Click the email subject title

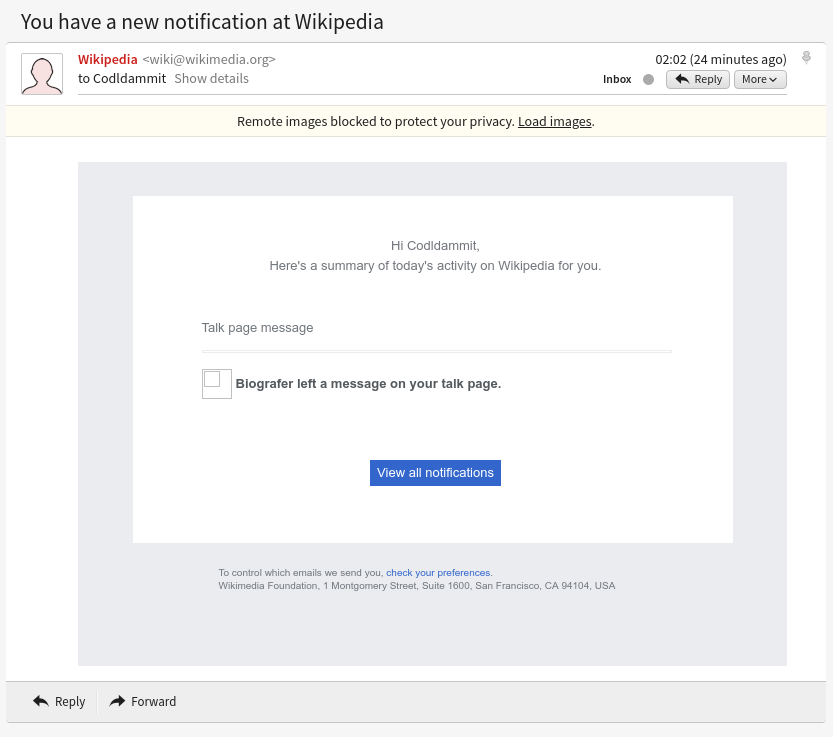point(202,21)
